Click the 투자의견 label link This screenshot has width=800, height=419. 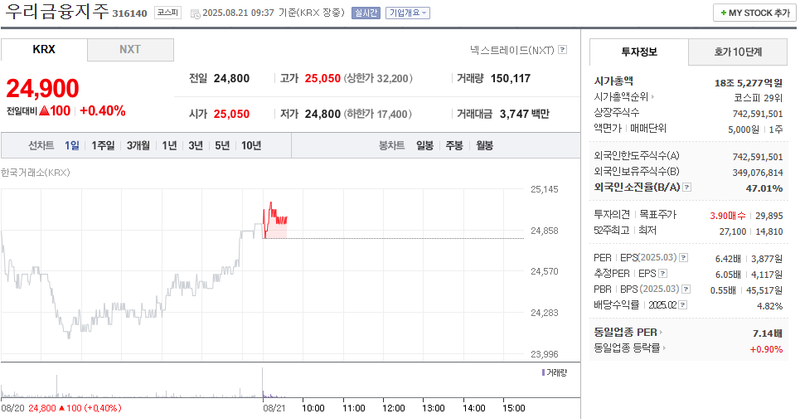coord(612,215)
